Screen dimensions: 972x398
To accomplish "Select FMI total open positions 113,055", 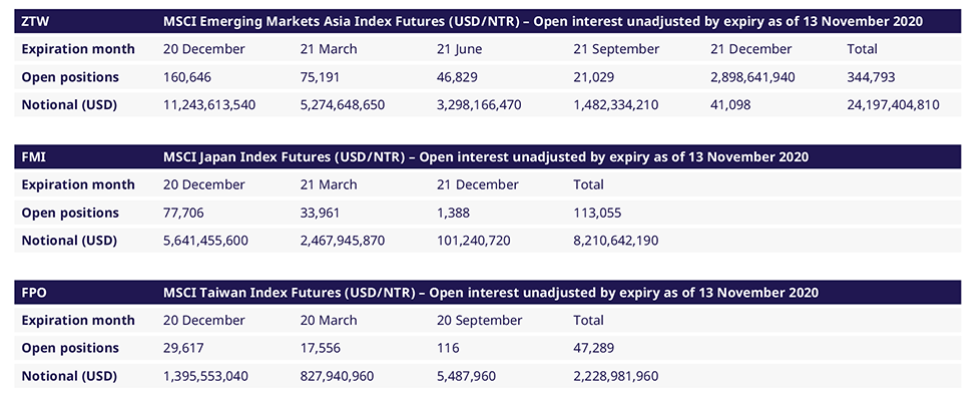I will tap(598, 213).
